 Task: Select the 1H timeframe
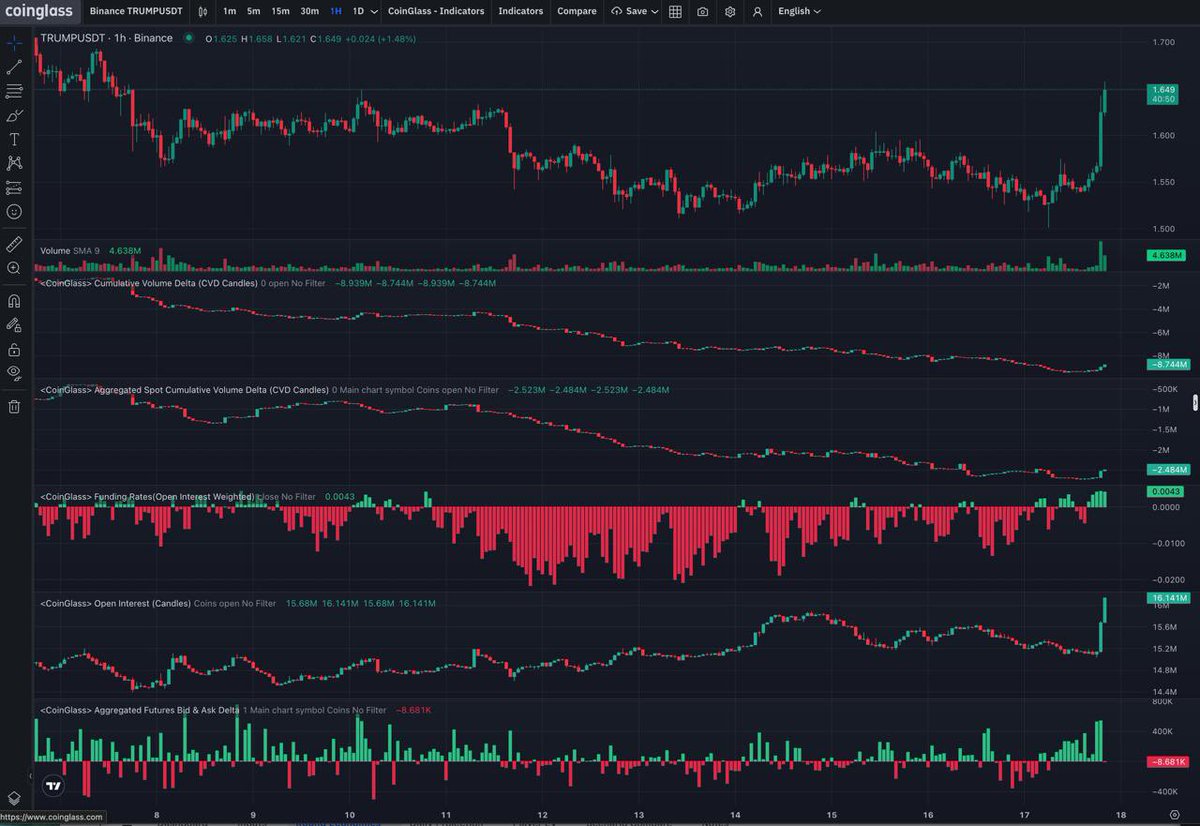click(336, 11)
